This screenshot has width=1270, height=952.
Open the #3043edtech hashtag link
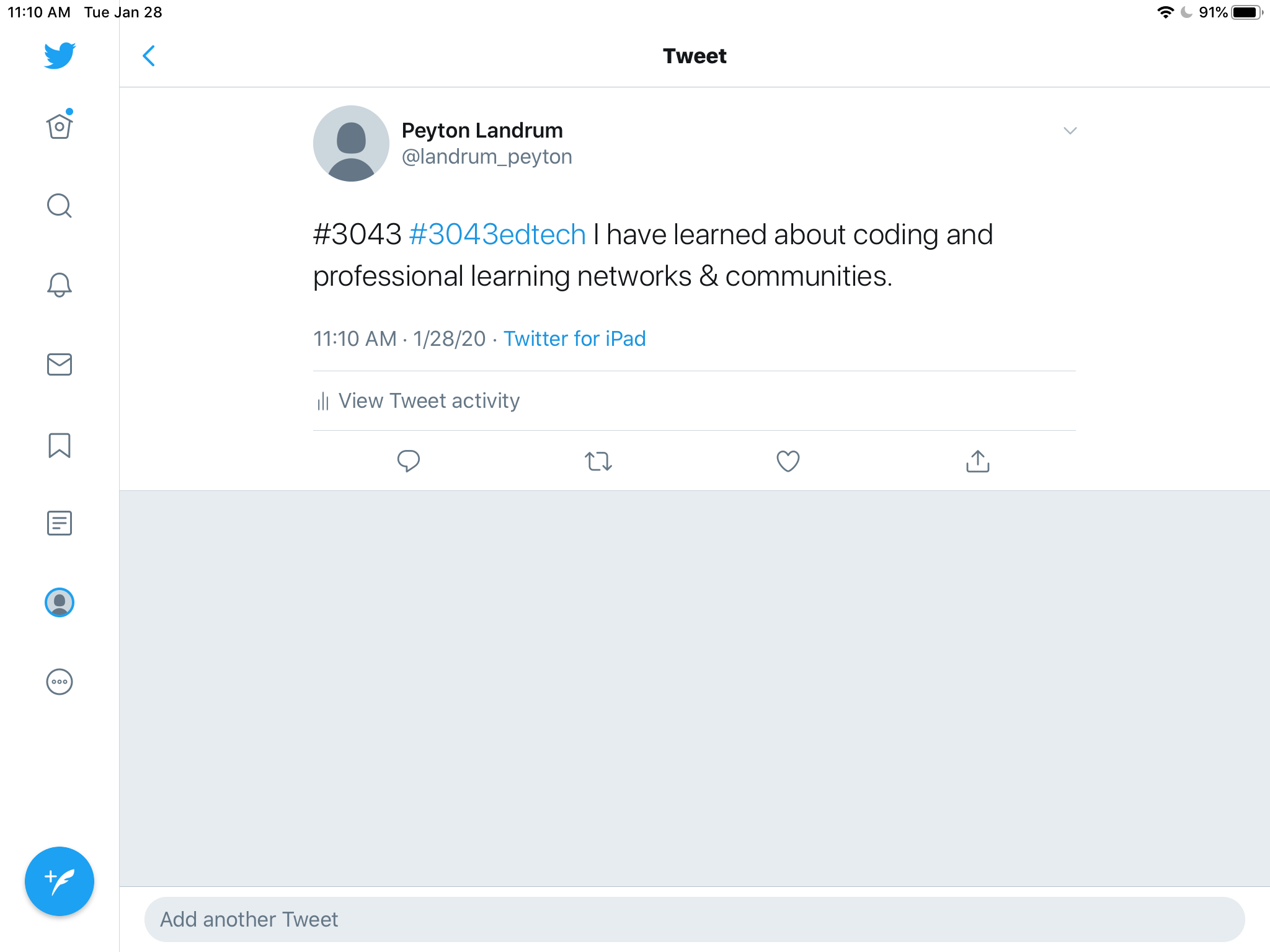[497, 235]
